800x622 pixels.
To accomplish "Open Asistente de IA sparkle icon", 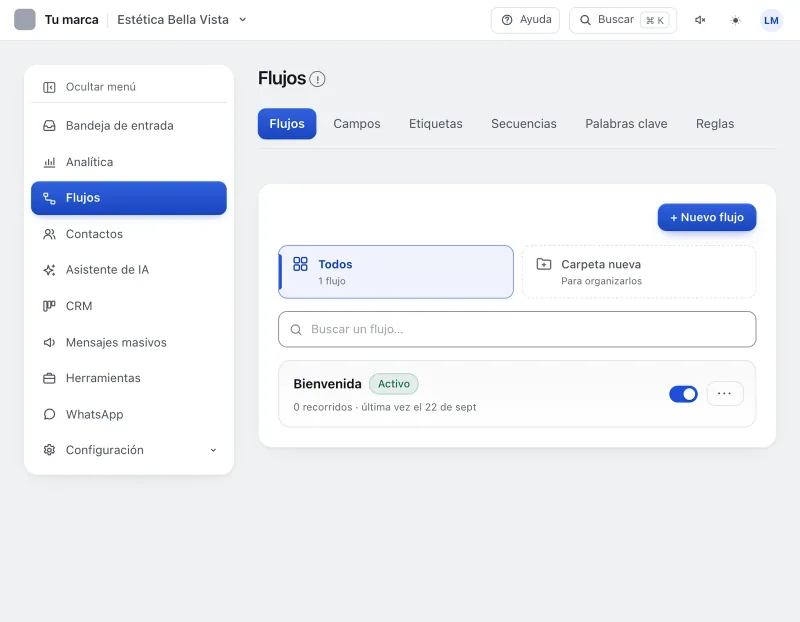I will [49, 270].
